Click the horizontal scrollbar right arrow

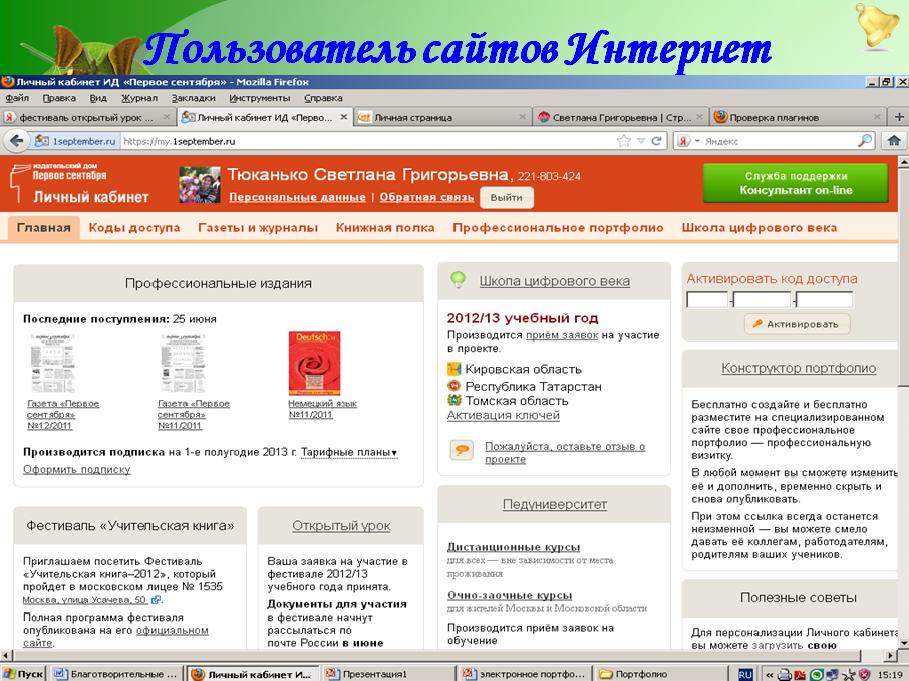pos(892,655)
